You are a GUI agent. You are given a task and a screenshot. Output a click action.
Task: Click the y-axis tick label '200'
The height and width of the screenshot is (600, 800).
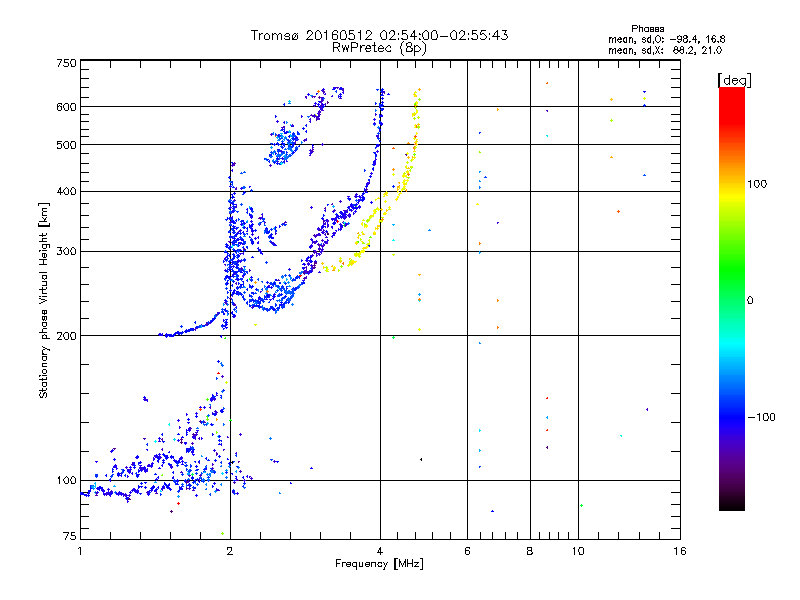click(66, 336)
